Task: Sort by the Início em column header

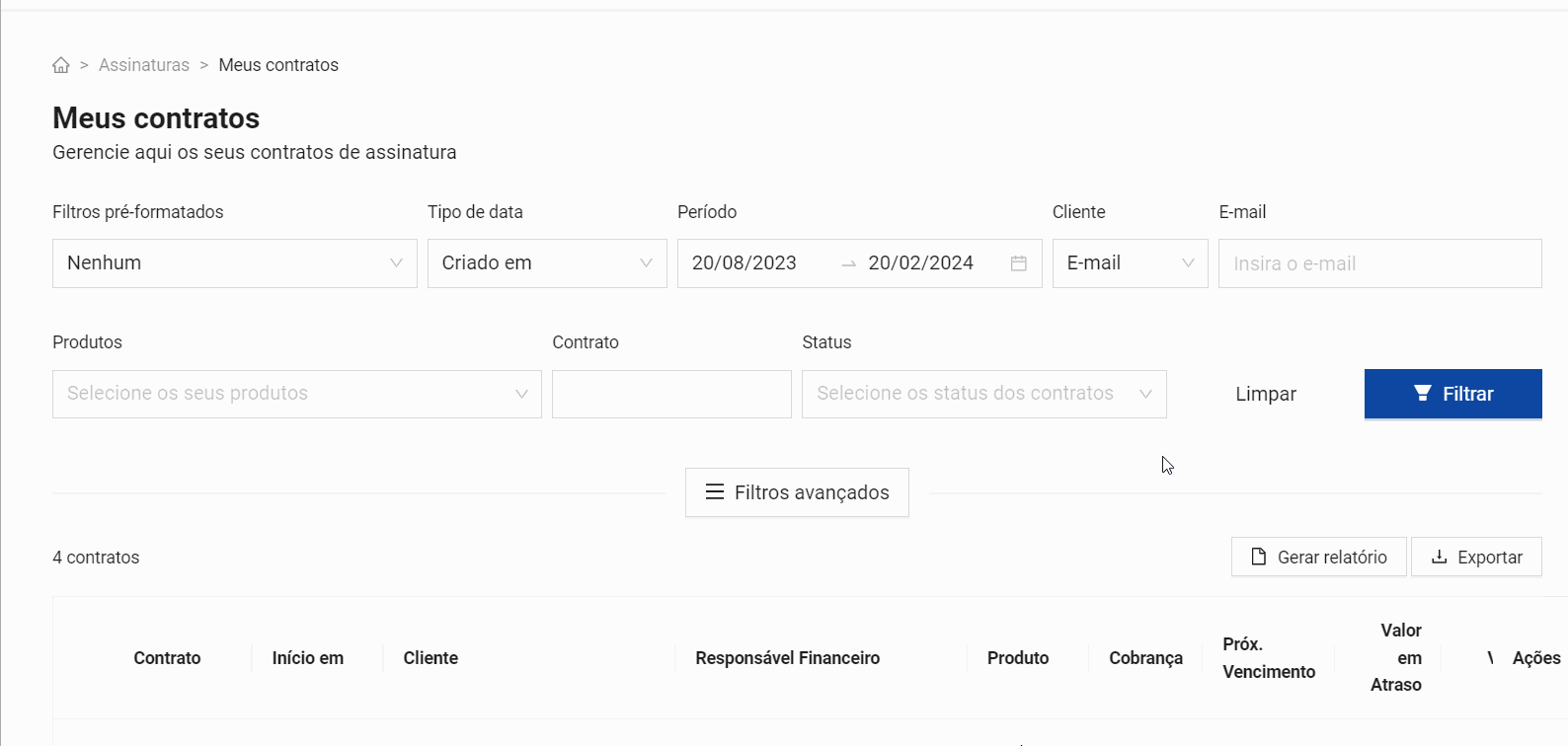Action: (x=308, y=658)
